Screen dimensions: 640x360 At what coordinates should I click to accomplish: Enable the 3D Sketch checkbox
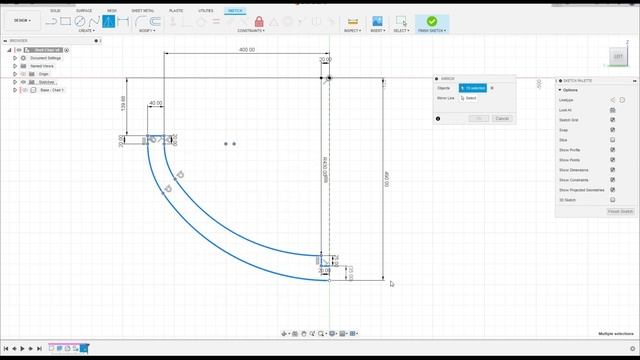pyautogui.click(x=613, y=200)
